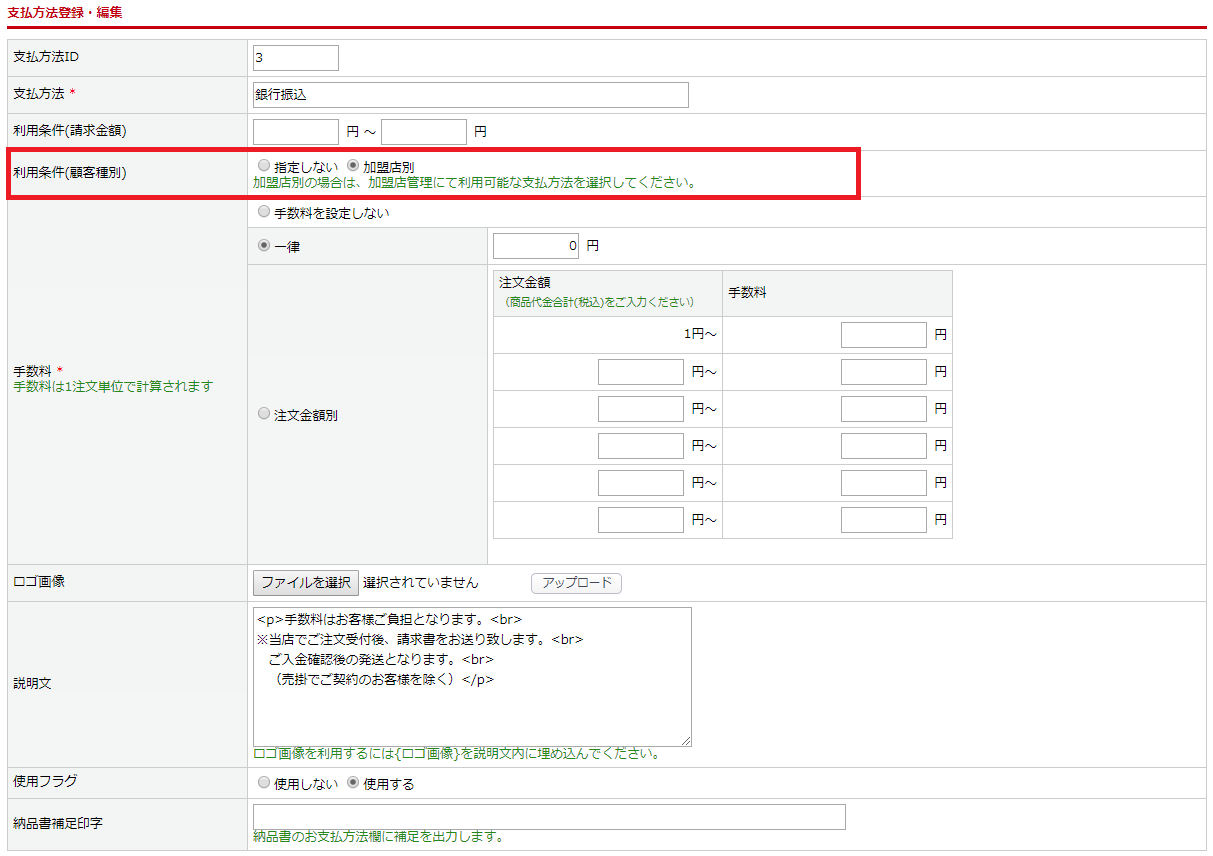Click the maximum 請求金額 input field
Viewport: 1213px width, 856px height.
point(424,132)
